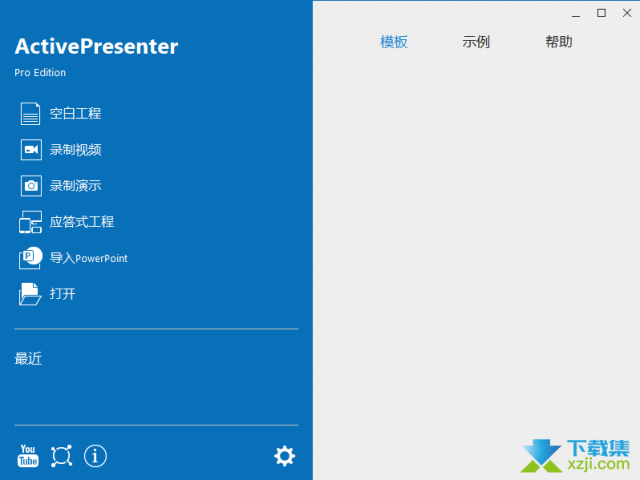The height and width of the screenshot is (480, 640).
Task: Select 空白工程 to create a blank project
Action: pyautogui.click(x=76, y=113)
